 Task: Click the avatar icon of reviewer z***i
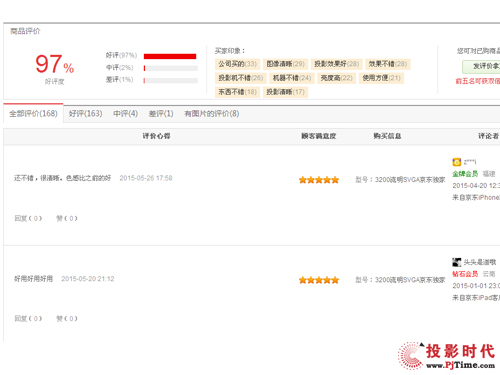456,162
